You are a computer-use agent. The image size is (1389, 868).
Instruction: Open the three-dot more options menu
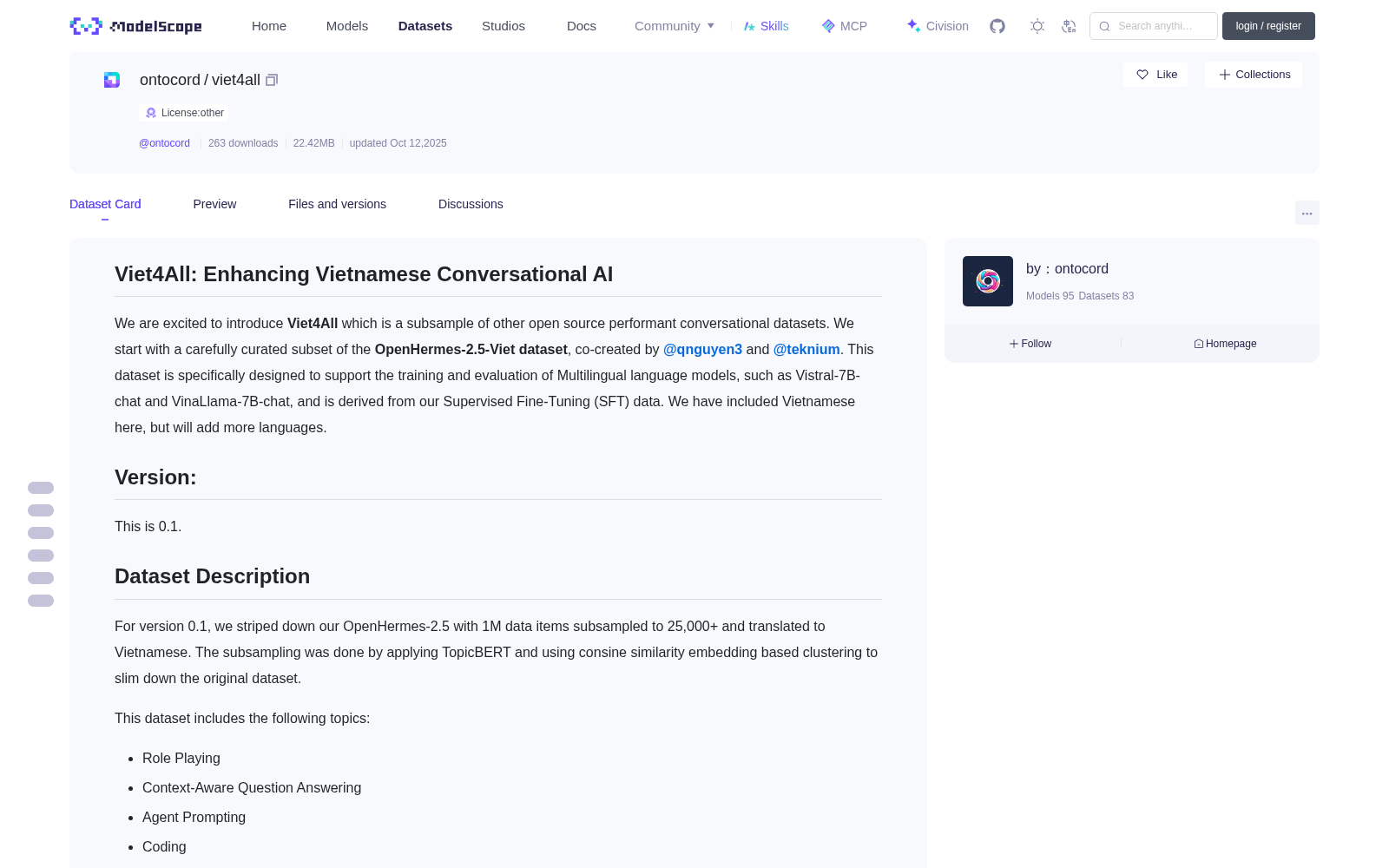point(1307,213)
